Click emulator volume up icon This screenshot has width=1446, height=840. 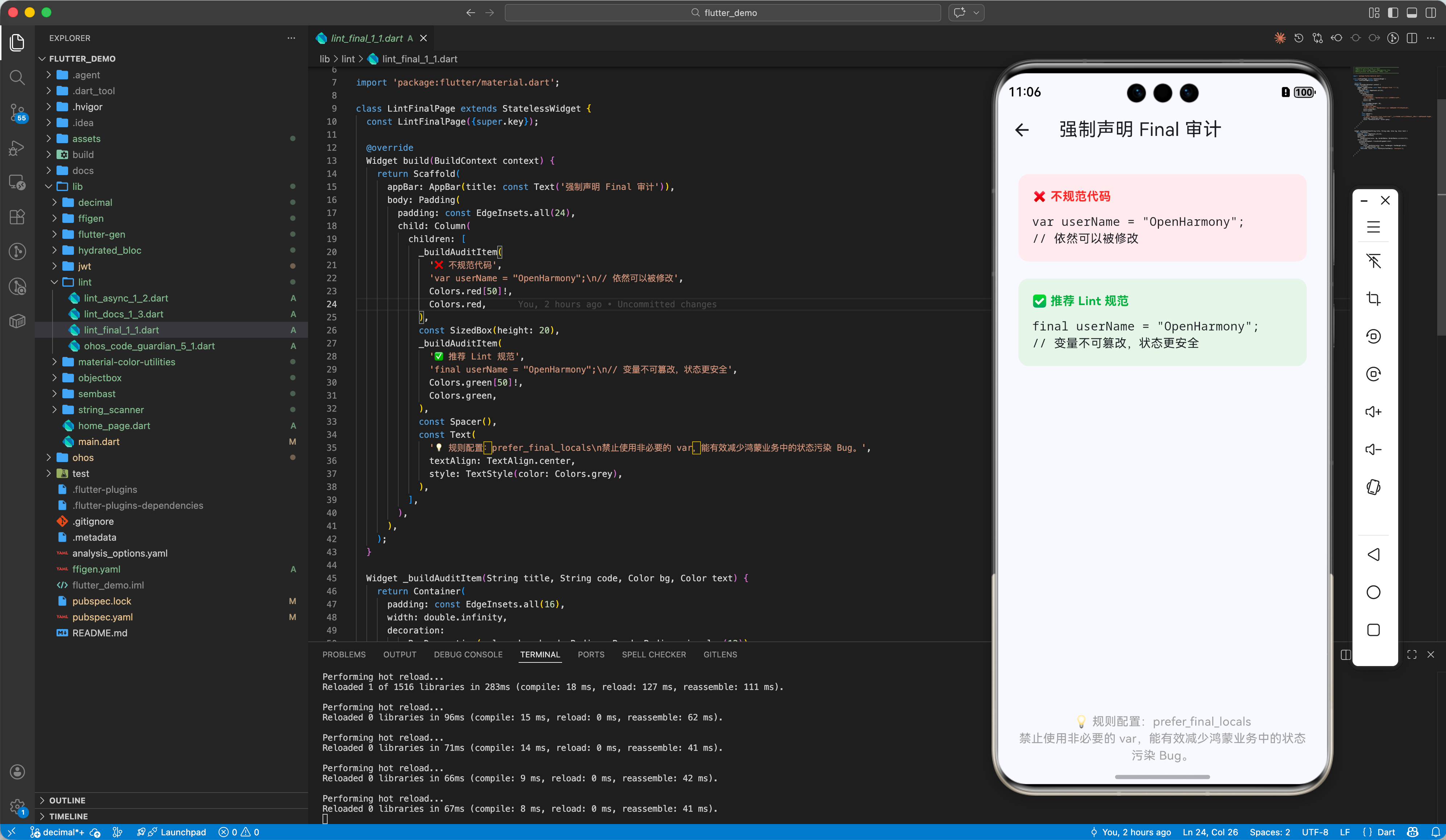(x=1373, y=412)
